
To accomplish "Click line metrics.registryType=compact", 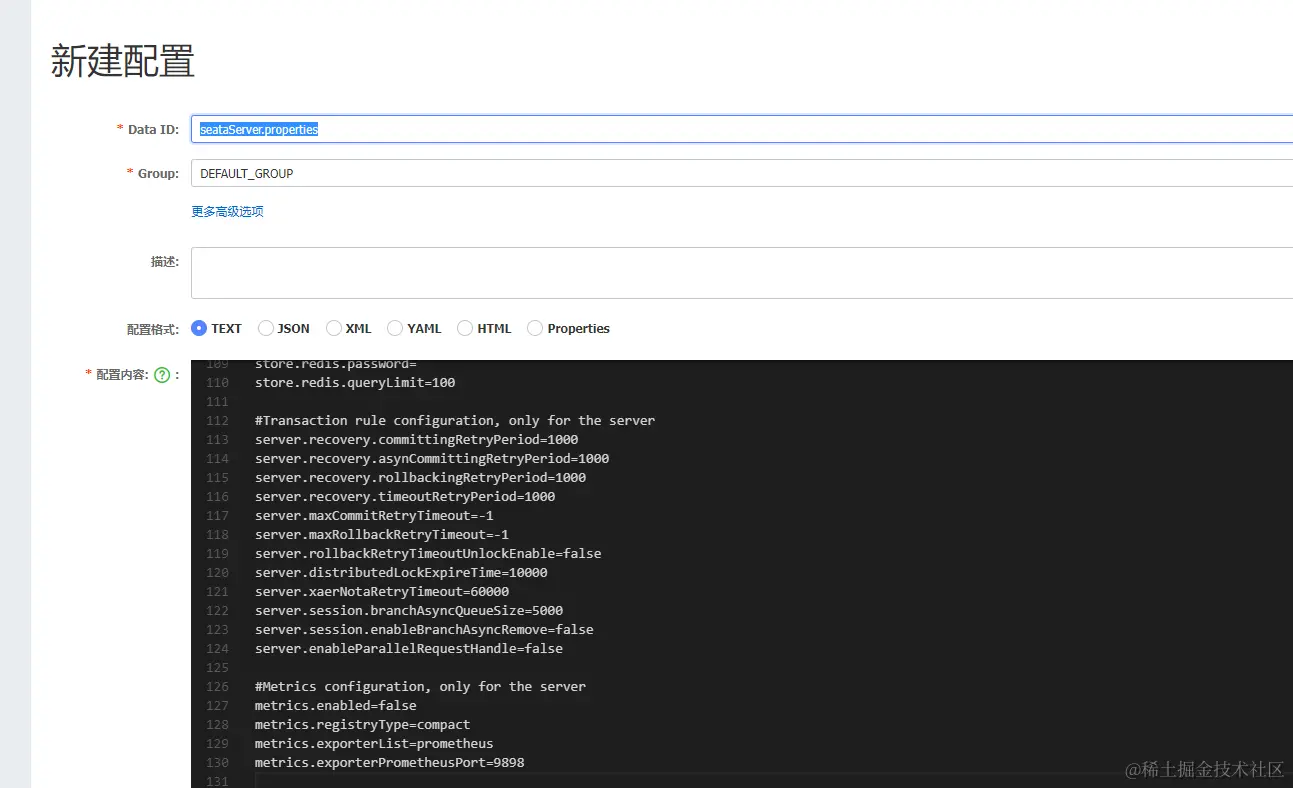I will pyautogui.click(x=362, y=724).
